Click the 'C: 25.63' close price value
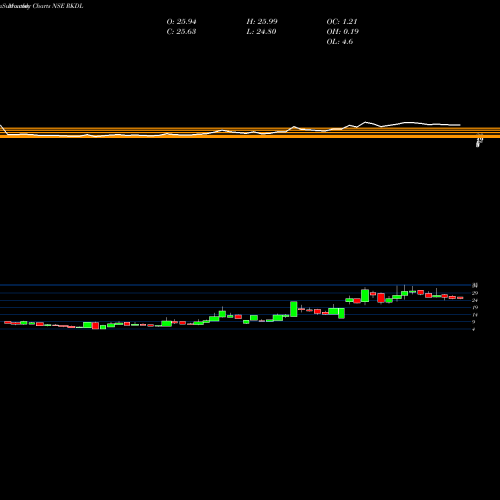 click(181, 32)
